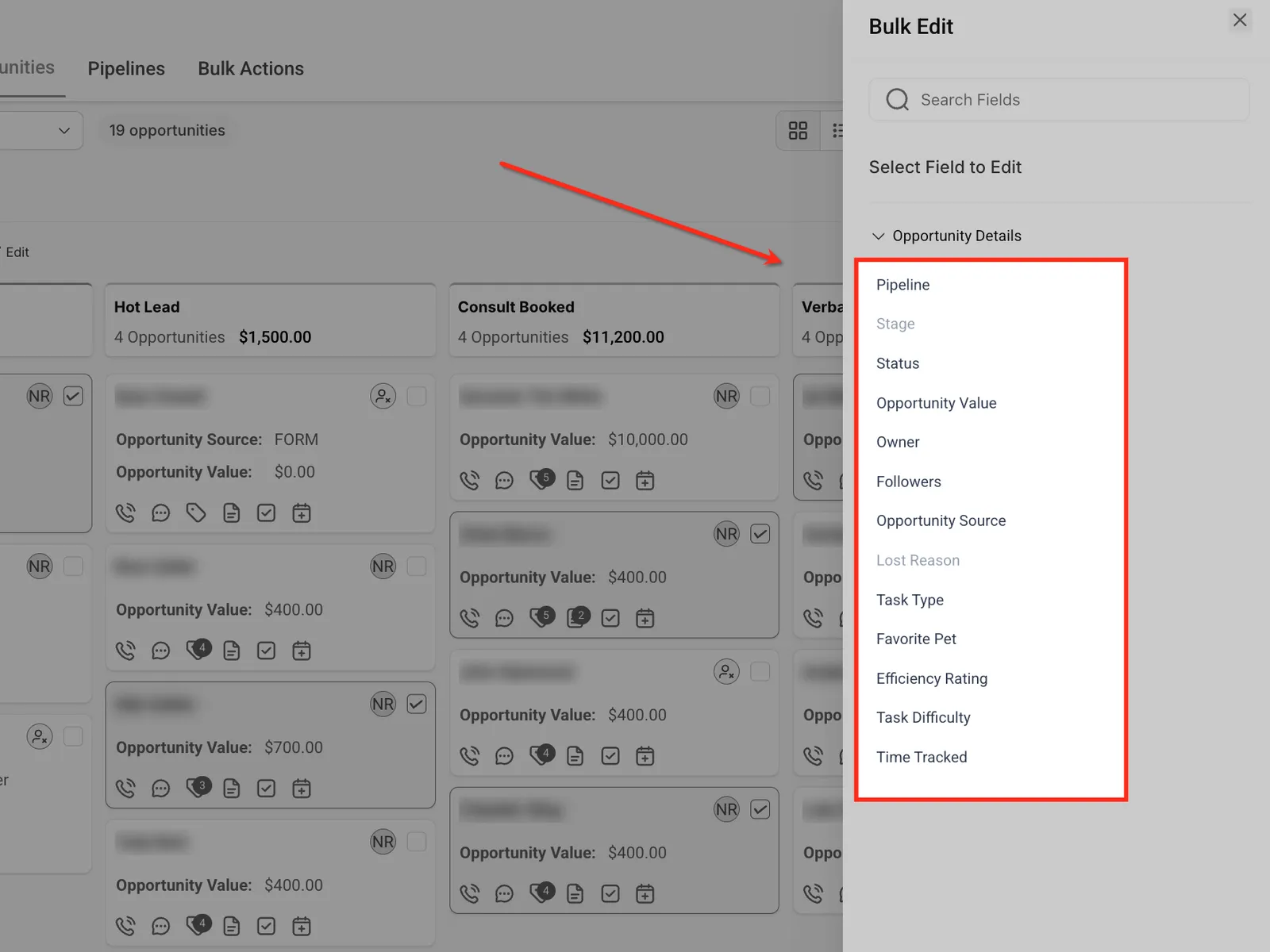The image size is (1270, 952).
Task: Select Opportunity Value in Bulk Edit list
Action: tap(937, 403)
